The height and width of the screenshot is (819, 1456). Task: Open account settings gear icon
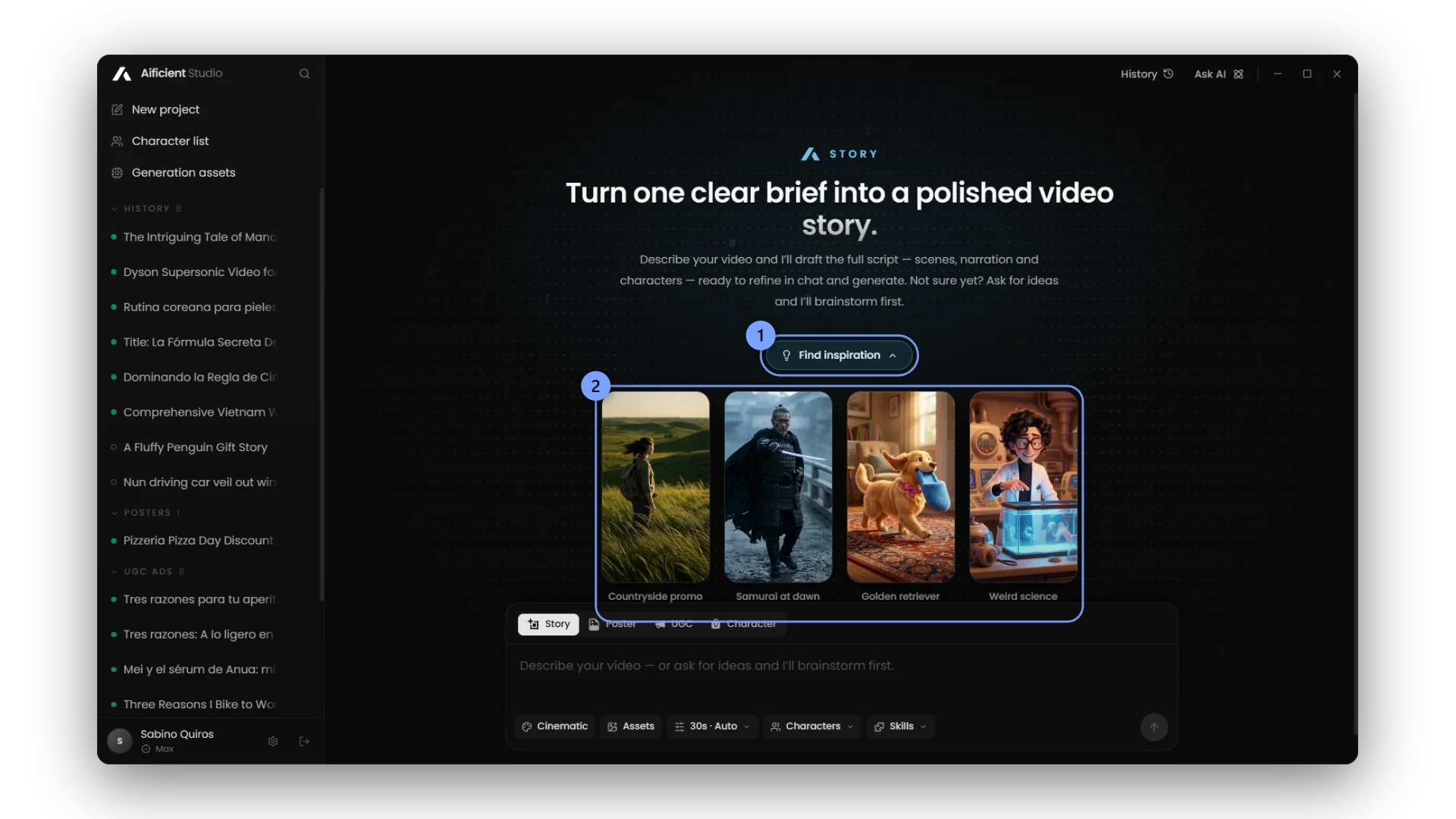[x=273, y=741]
